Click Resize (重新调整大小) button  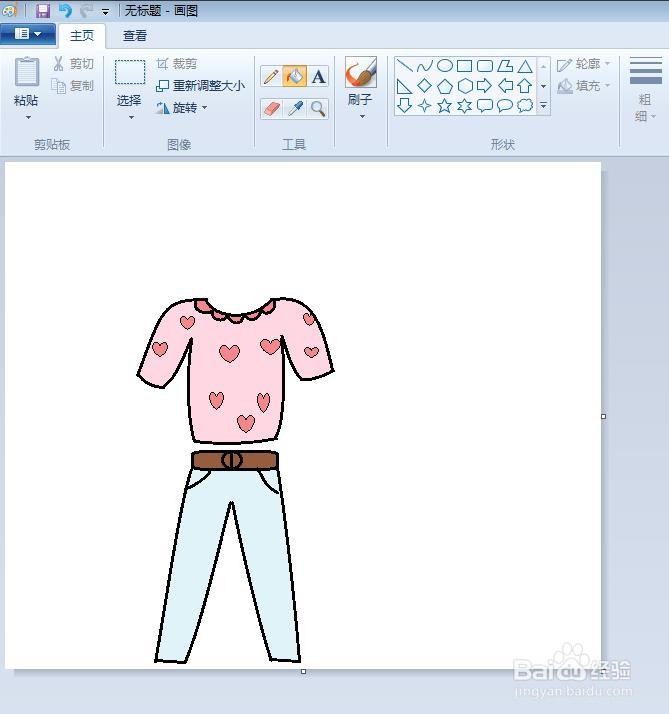point(200,86)
